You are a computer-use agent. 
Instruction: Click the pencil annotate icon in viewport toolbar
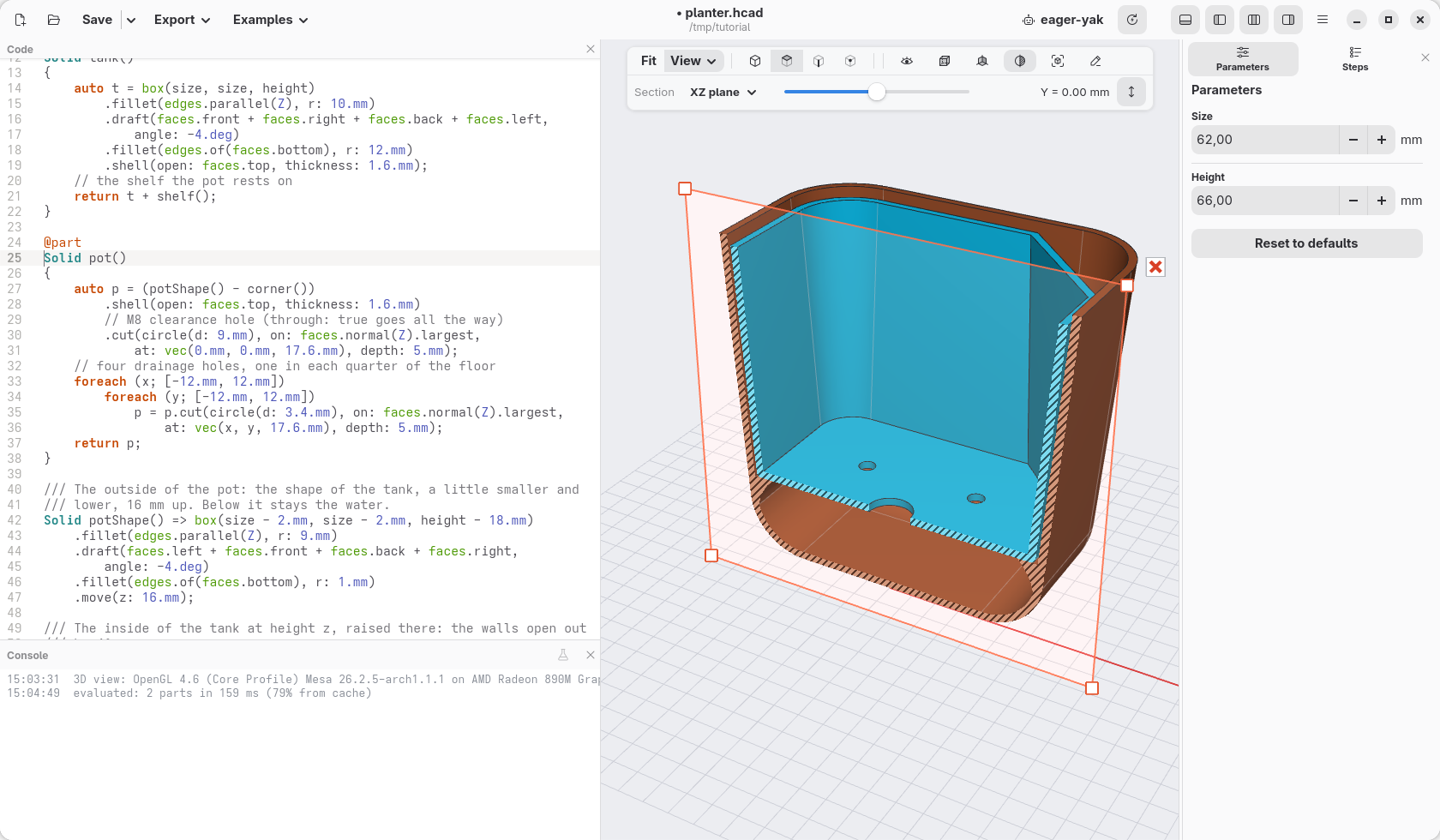coord(1095,61)
